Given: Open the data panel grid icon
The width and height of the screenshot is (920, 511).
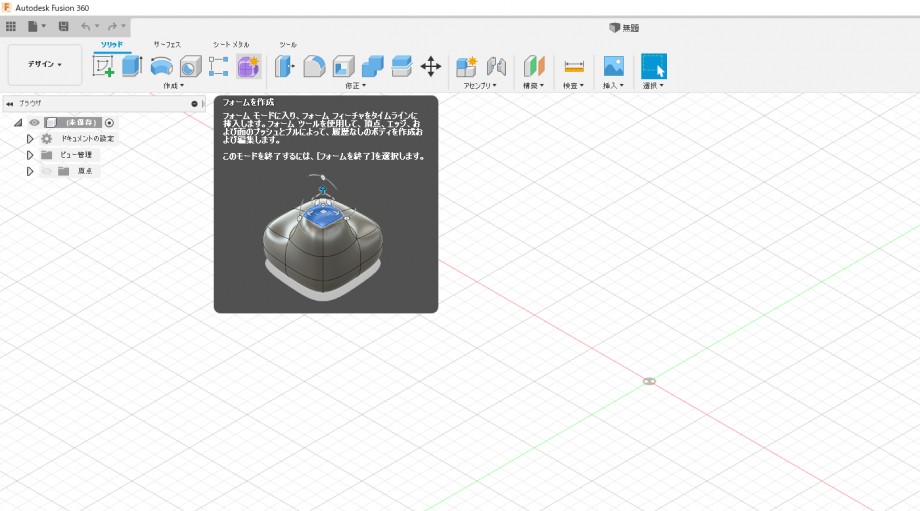Looking at the screenshot, I should (11, 26).
